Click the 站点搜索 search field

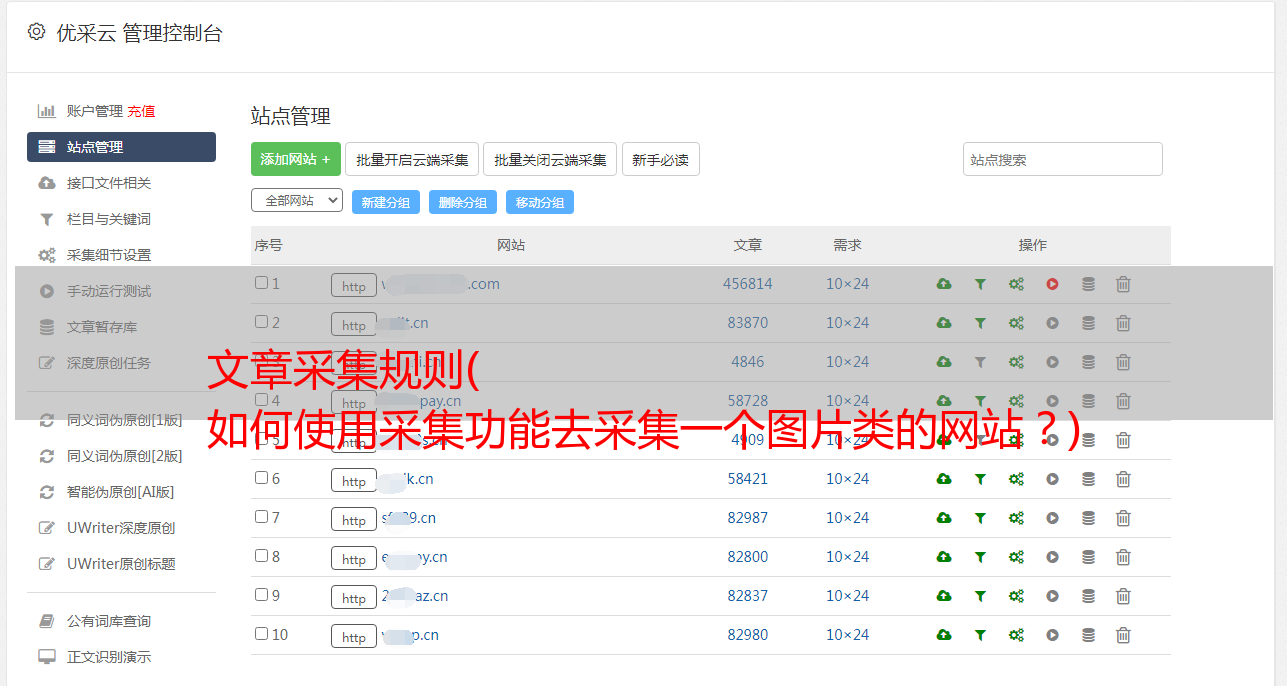click(1062, 159)
